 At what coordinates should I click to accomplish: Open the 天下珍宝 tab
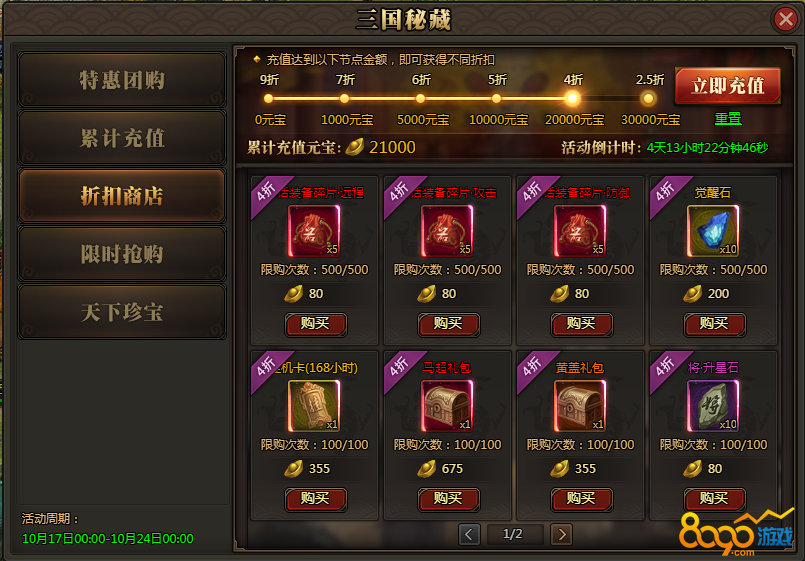(122, 312)
